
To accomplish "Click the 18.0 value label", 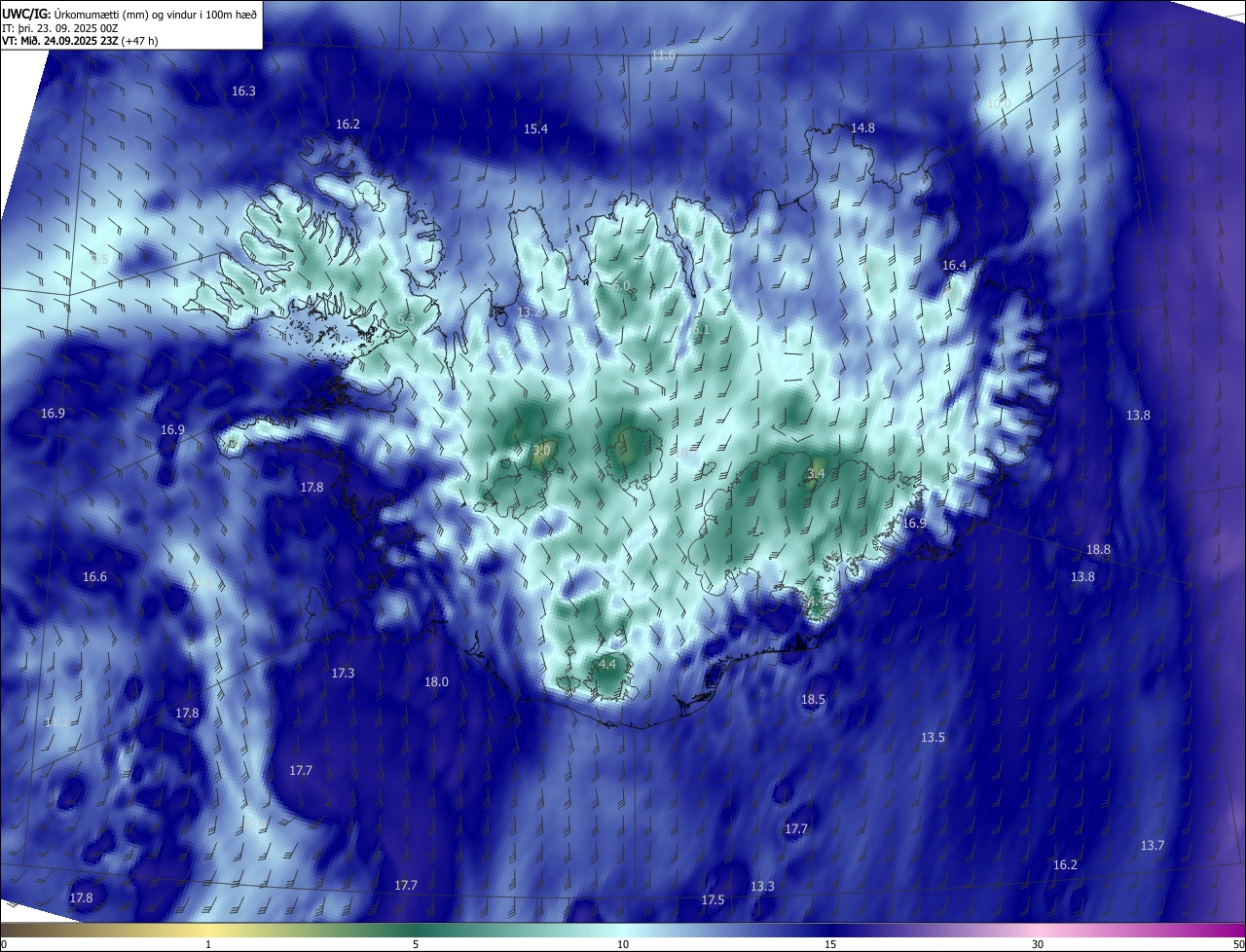I will (x=436, y=682).
